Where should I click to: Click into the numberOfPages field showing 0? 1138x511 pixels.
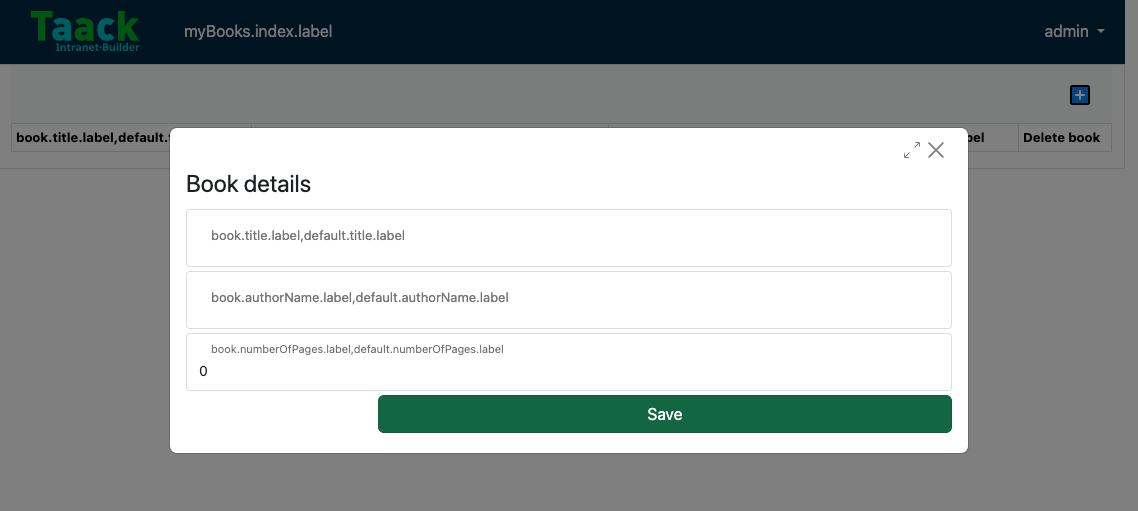point(568,362)
